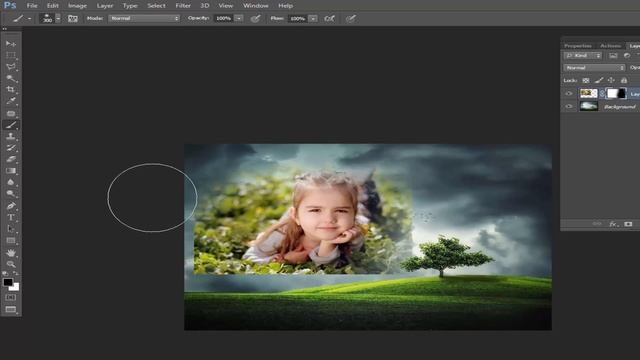Select the Clone Stamp tool
Screen dimensions: 640x360
click(x=11, y=136)
